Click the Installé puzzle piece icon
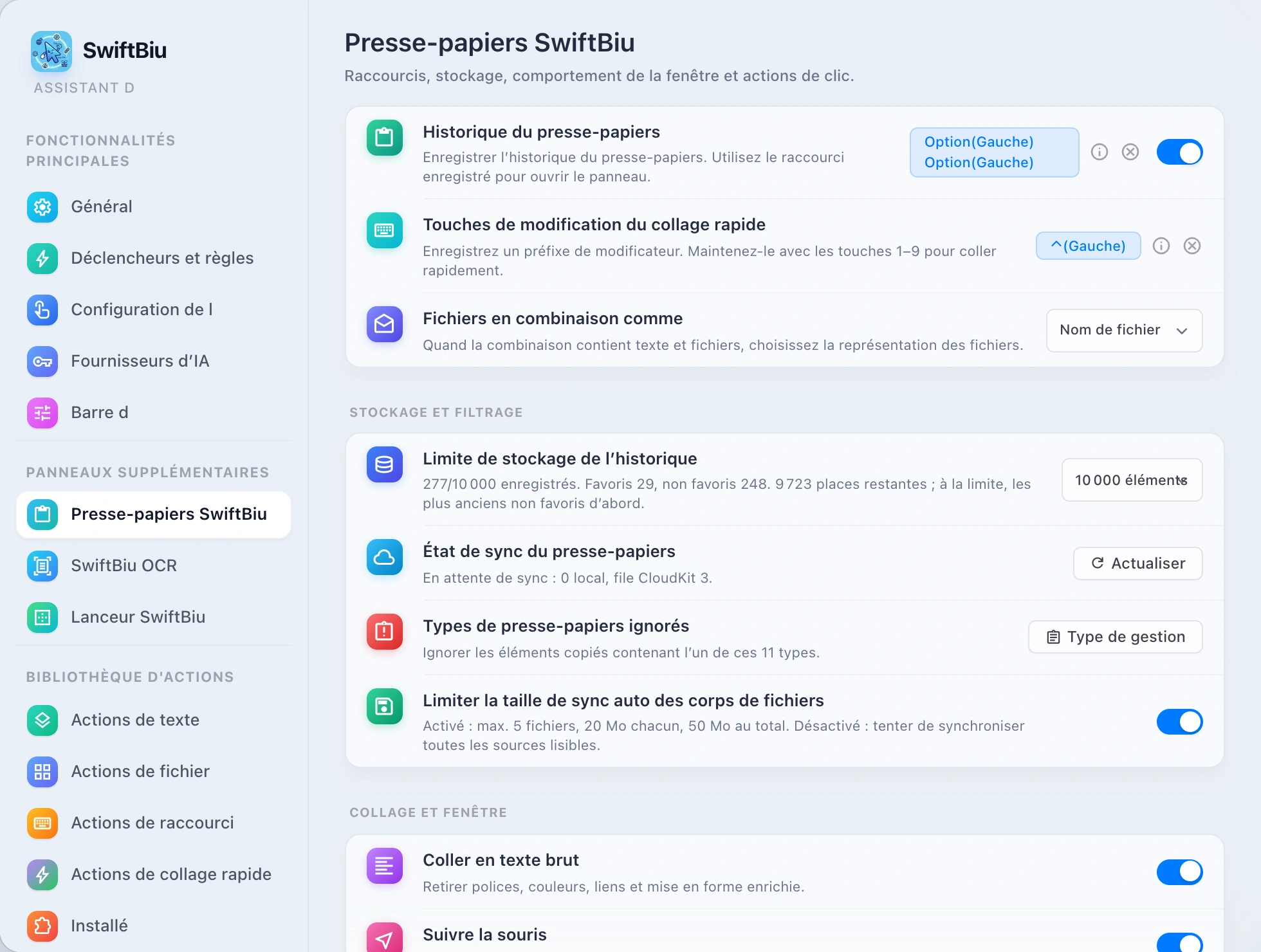This screenshot has width=1261, height=952. 42,926
